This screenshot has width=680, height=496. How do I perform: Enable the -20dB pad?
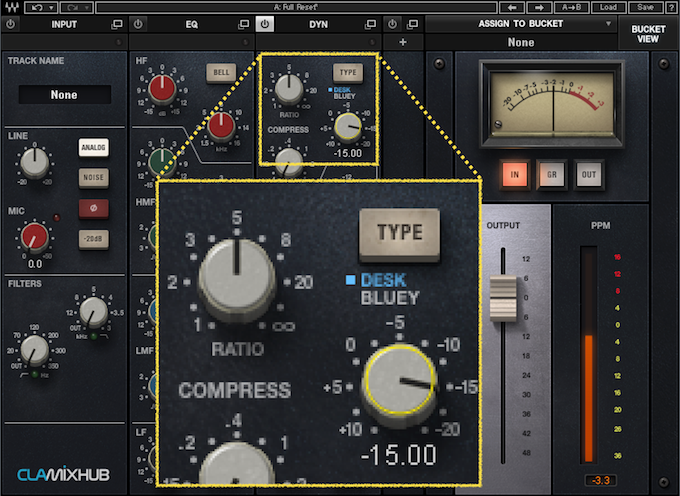tap(93, 239)
